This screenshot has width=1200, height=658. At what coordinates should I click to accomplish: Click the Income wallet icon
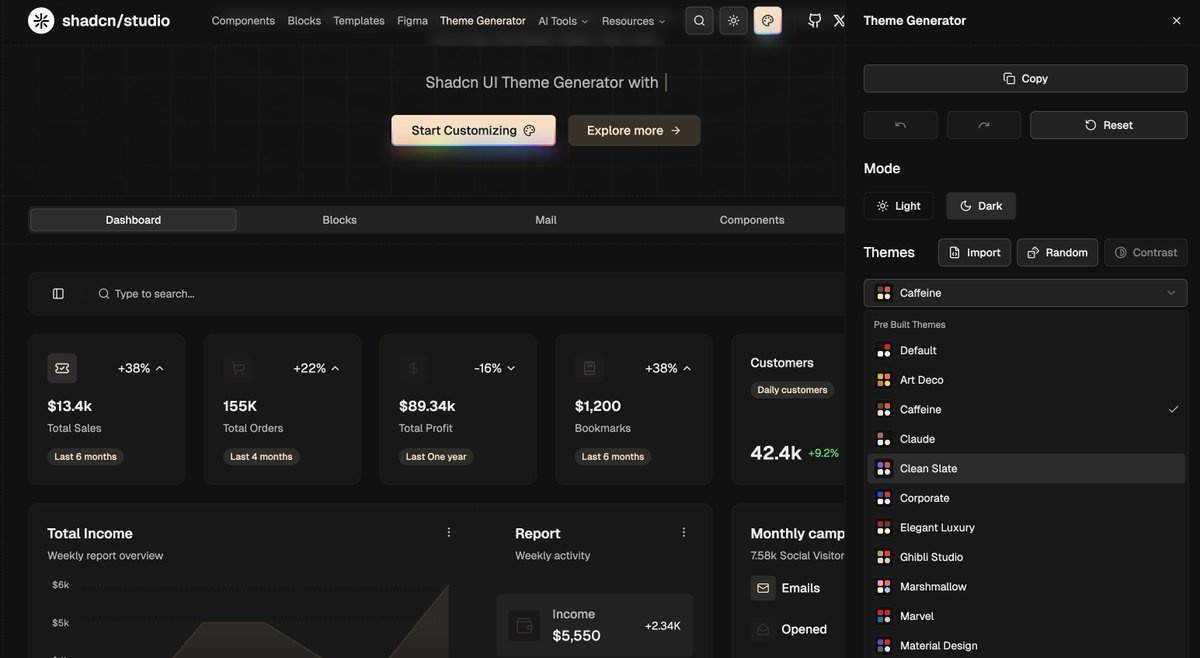(x=524, y=626)
